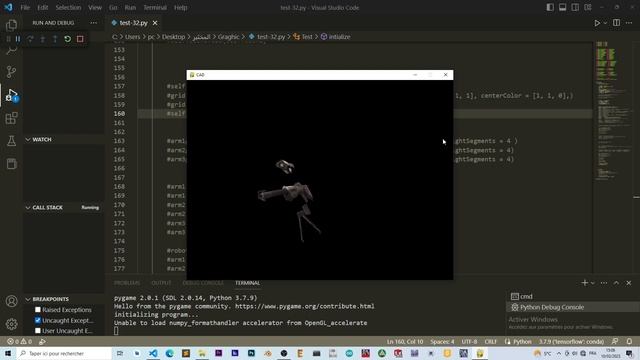Click Step Into in debug toolbar

coord(42,39)
